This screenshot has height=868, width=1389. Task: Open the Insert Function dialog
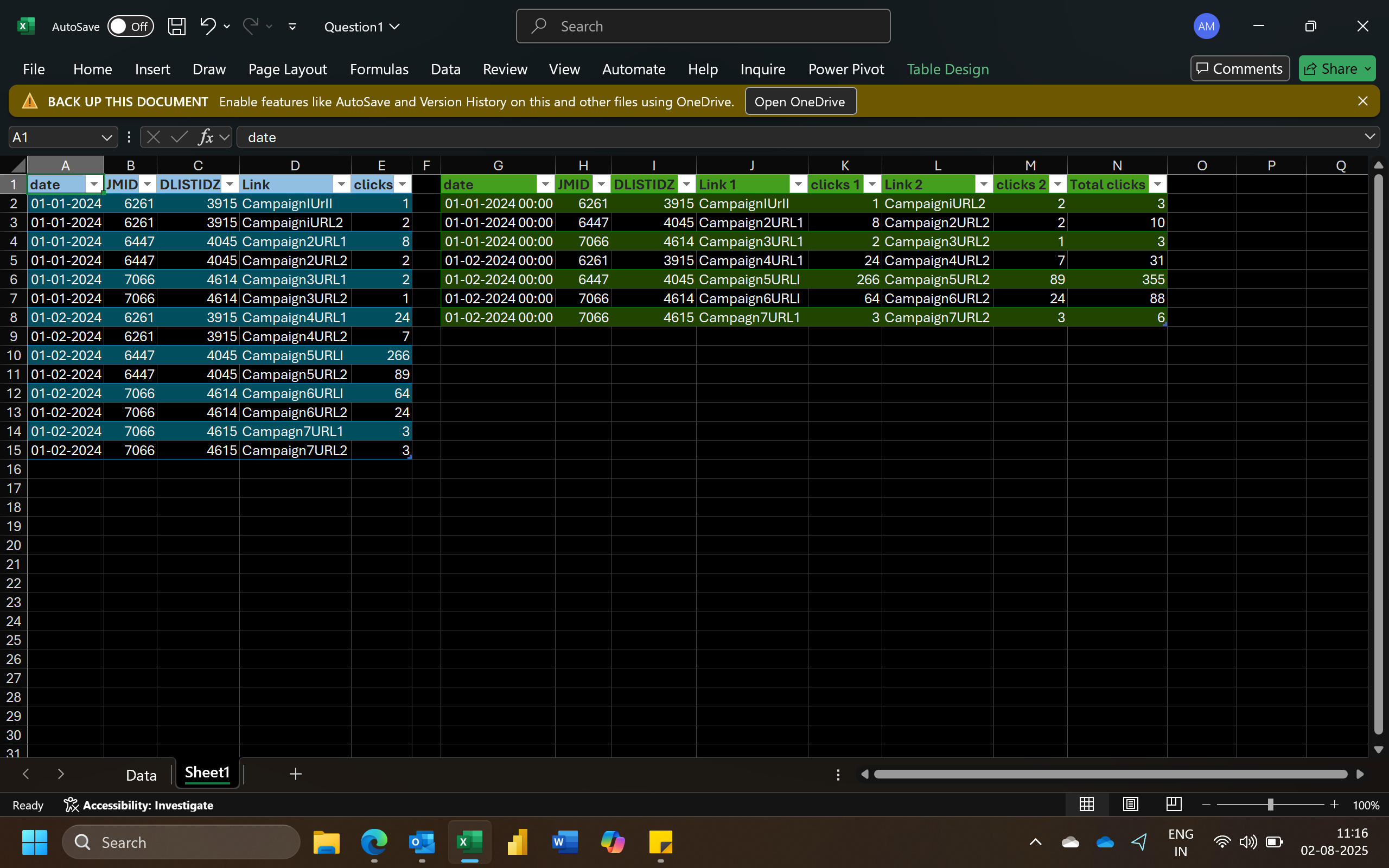click(206, 137)
